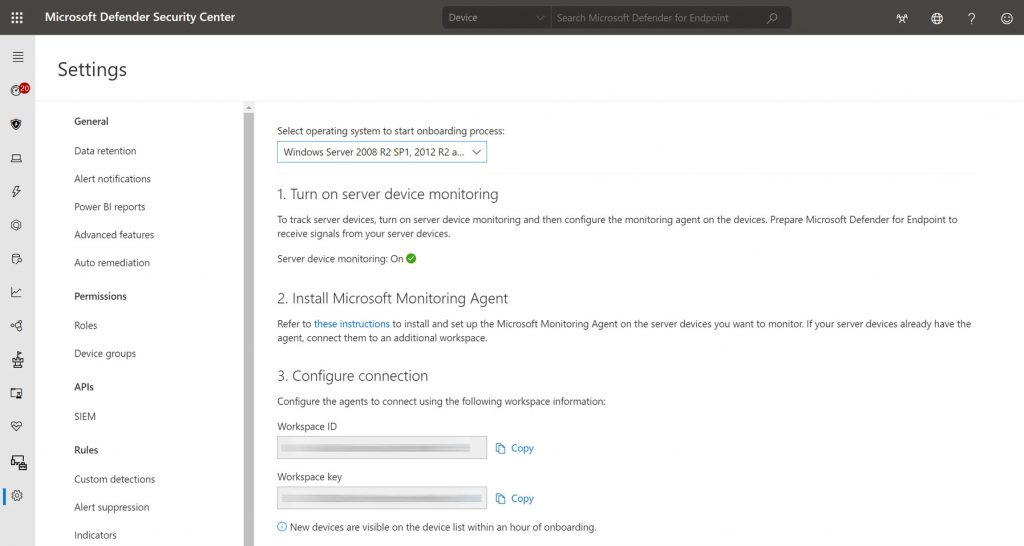This screenshot has height=546, width=1024.
Task: Open Indicators settings
Action: (95, 536)
